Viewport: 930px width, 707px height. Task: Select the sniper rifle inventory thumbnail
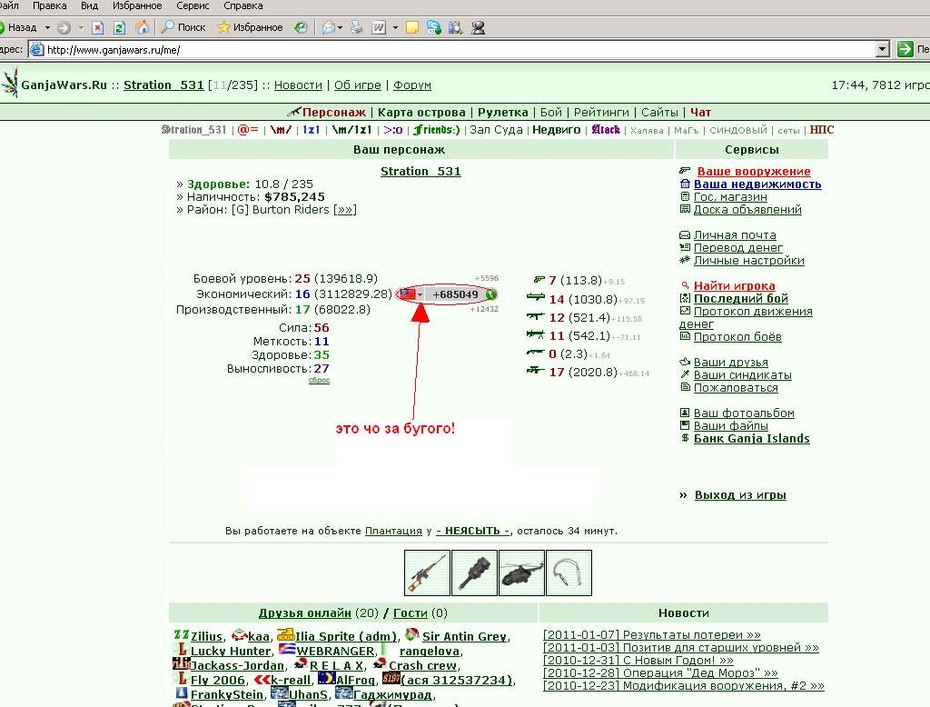(426, 572)
